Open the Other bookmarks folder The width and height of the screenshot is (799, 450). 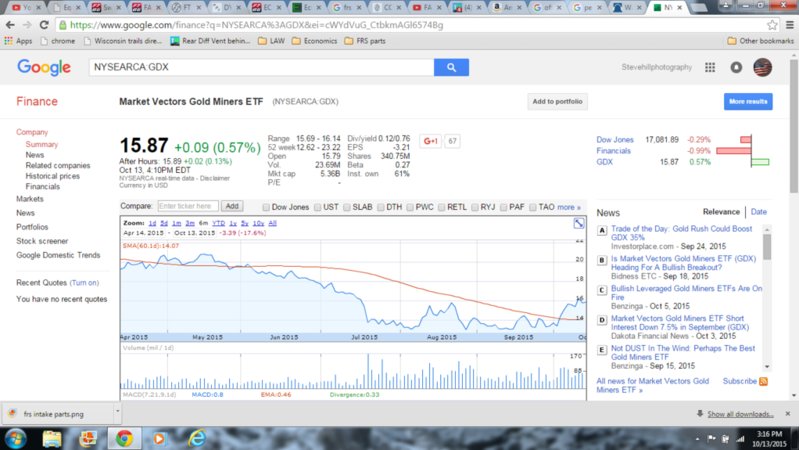click(760, 41)
